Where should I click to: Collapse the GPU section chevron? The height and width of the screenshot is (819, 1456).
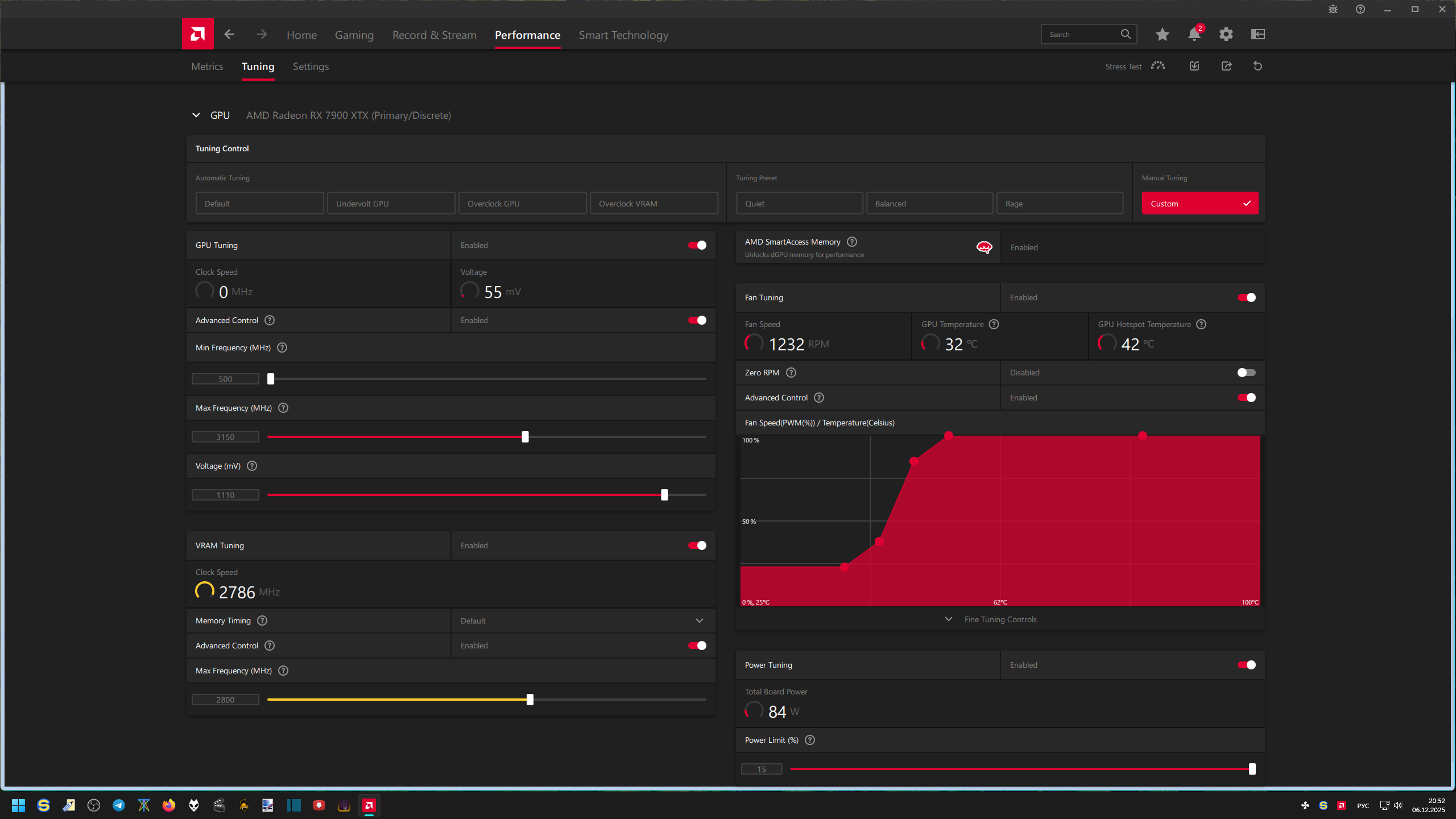[196, 115]
